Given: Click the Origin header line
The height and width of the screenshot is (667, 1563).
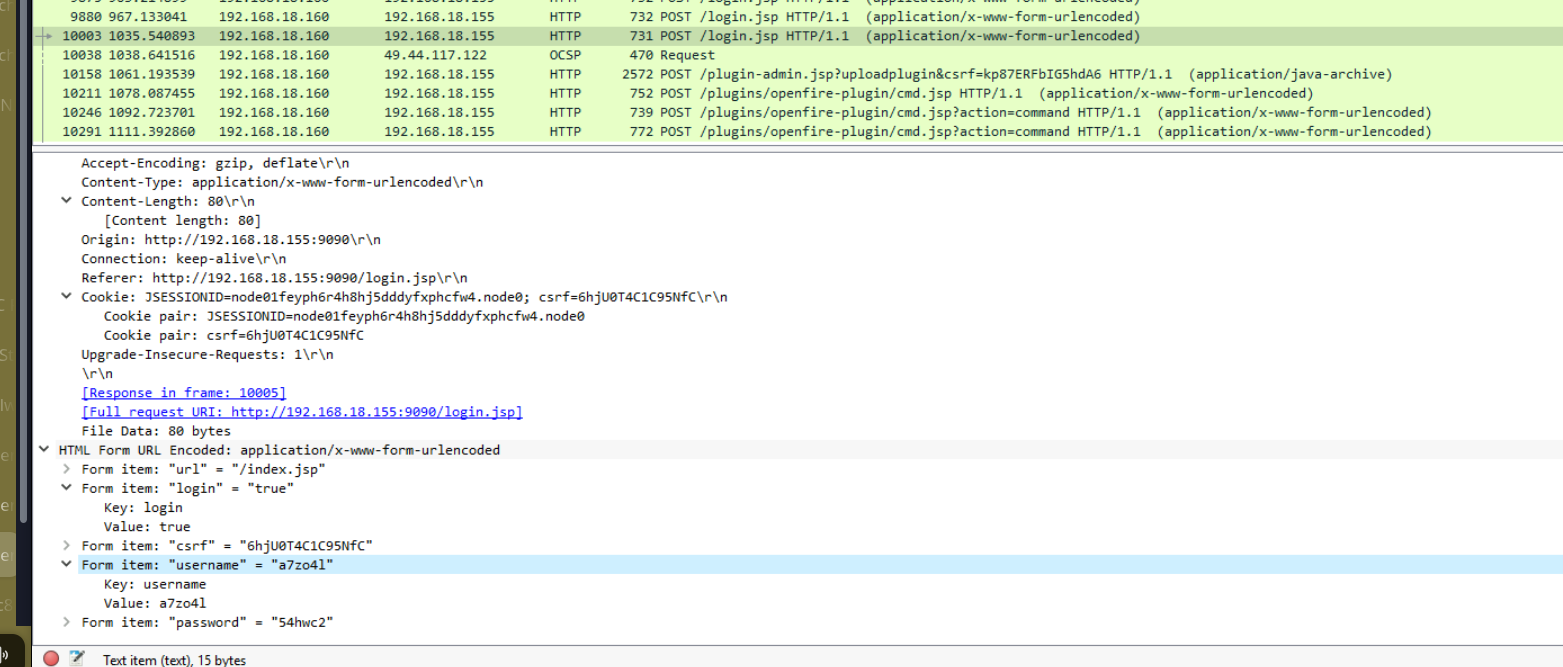Looking at the screenshot, I should (x=230, y=240).
